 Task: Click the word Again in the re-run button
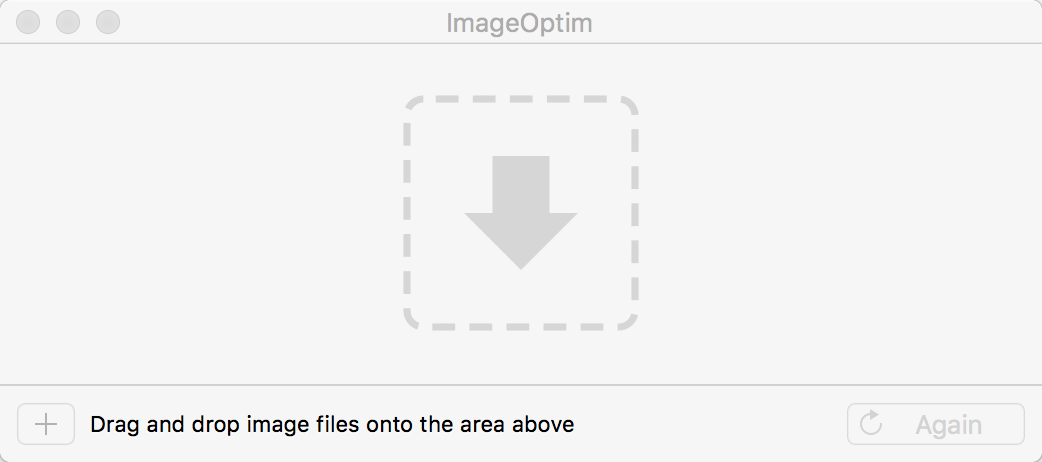click(948, 425)
